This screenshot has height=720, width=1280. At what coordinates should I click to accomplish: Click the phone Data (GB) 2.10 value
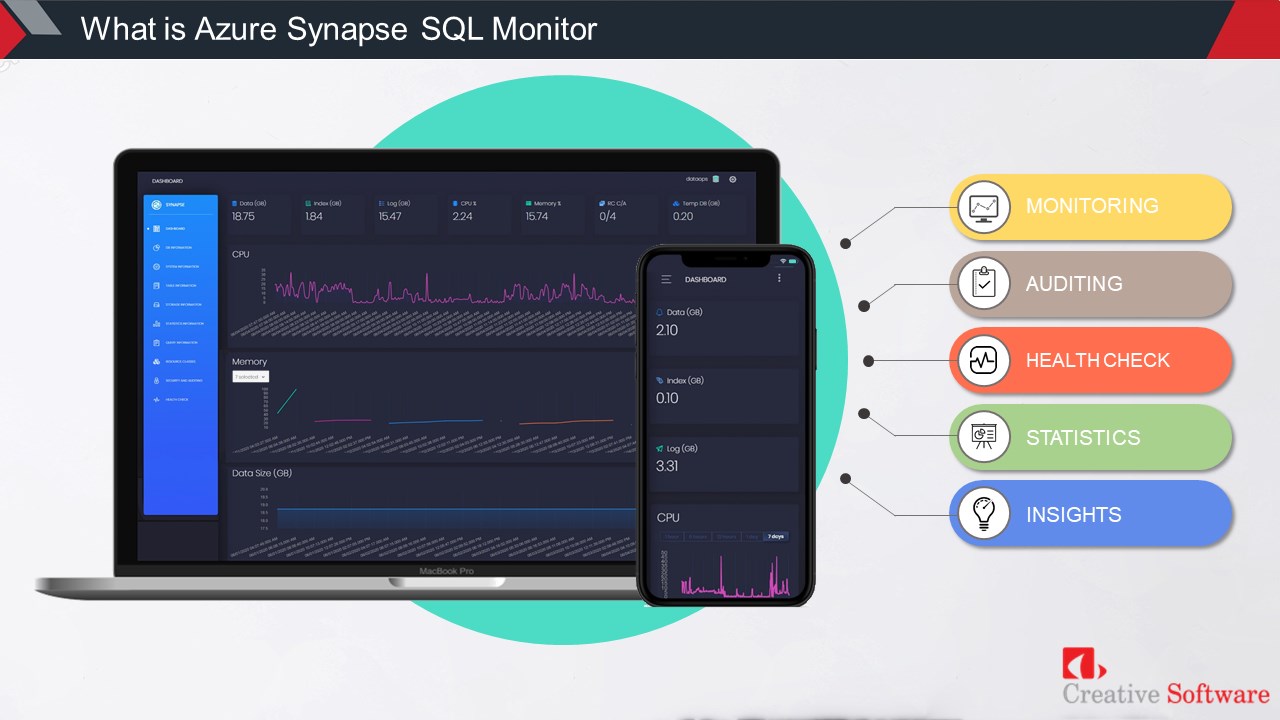click(667, 330)
